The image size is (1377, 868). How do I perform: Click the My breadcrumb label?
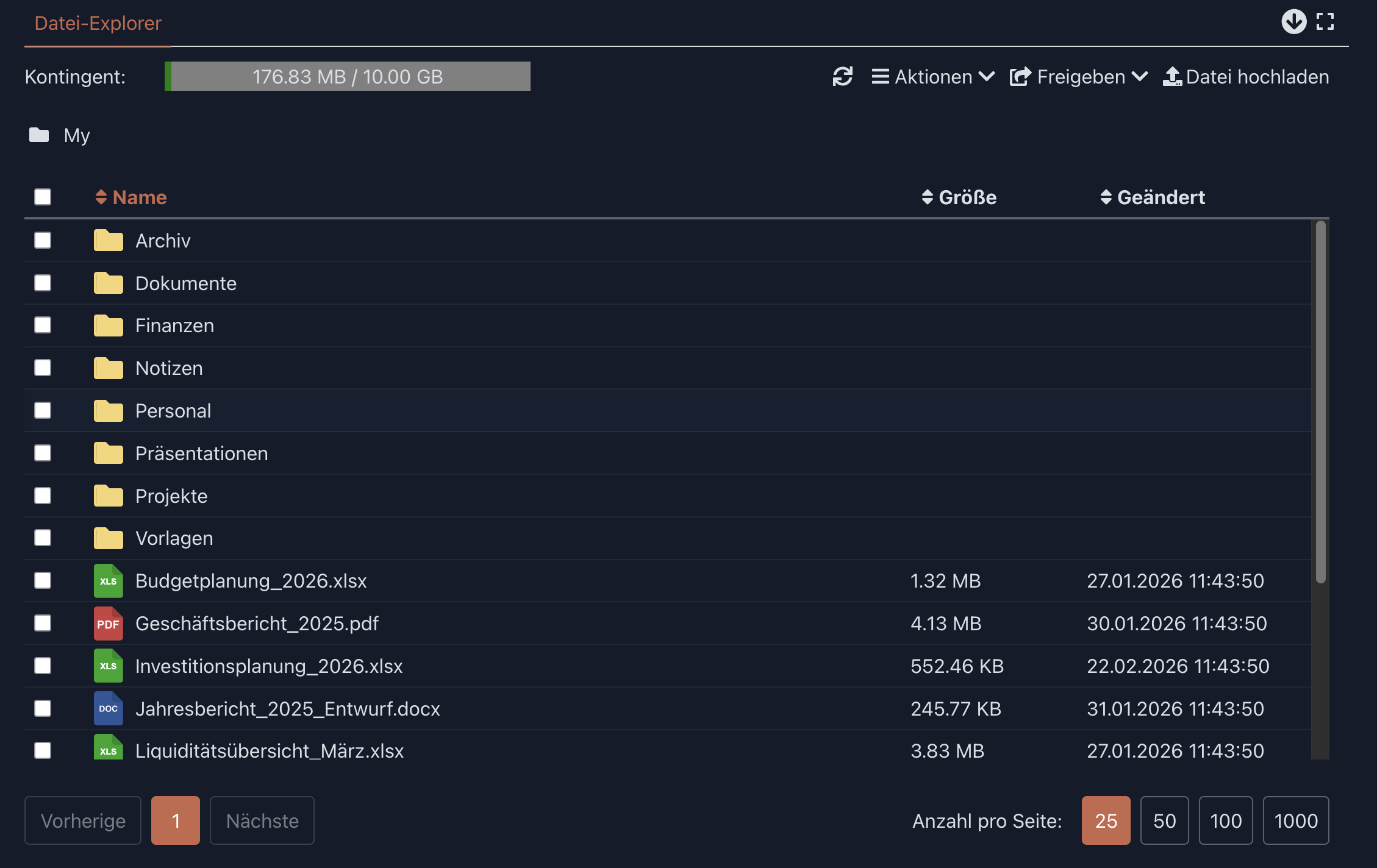tap(77, 135)
